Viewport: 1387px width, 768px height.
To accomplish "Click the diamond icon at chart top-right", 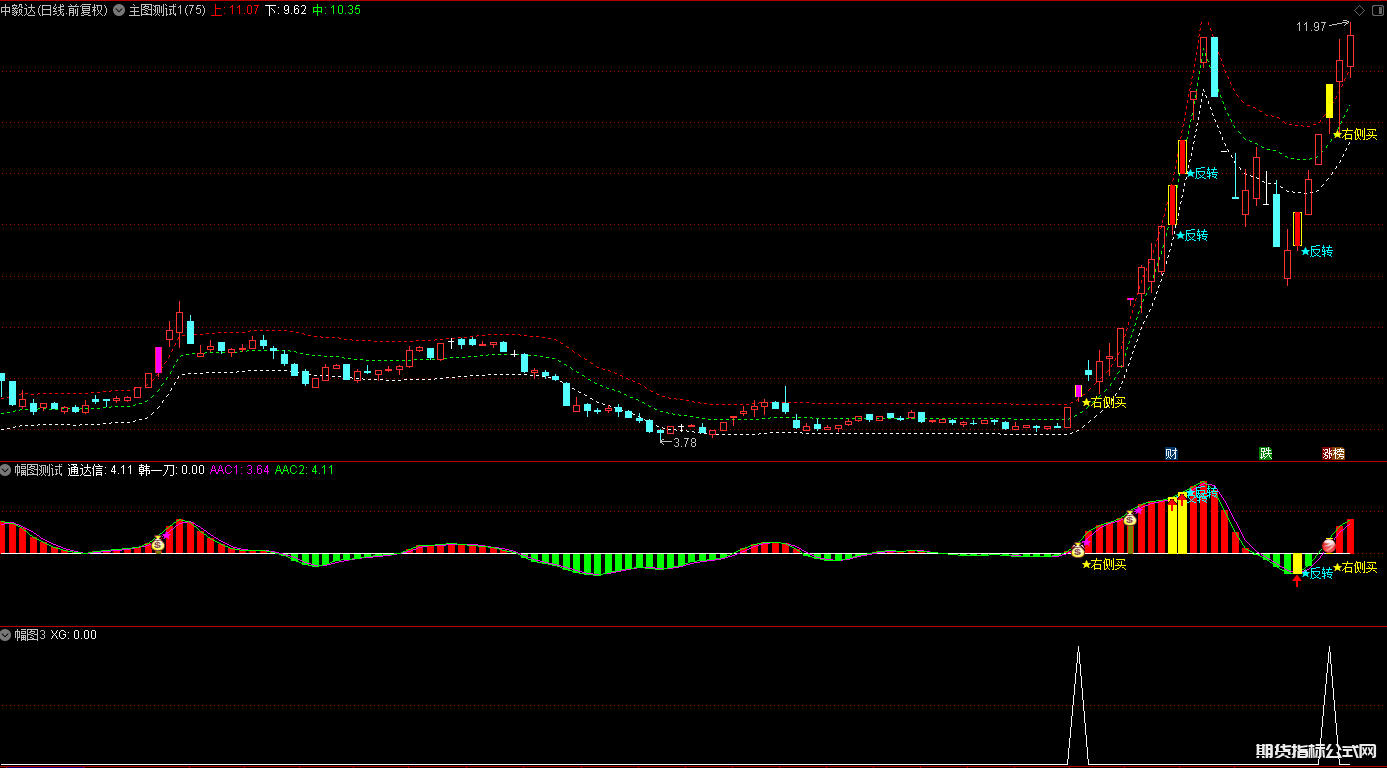I will click(1359, 10).
